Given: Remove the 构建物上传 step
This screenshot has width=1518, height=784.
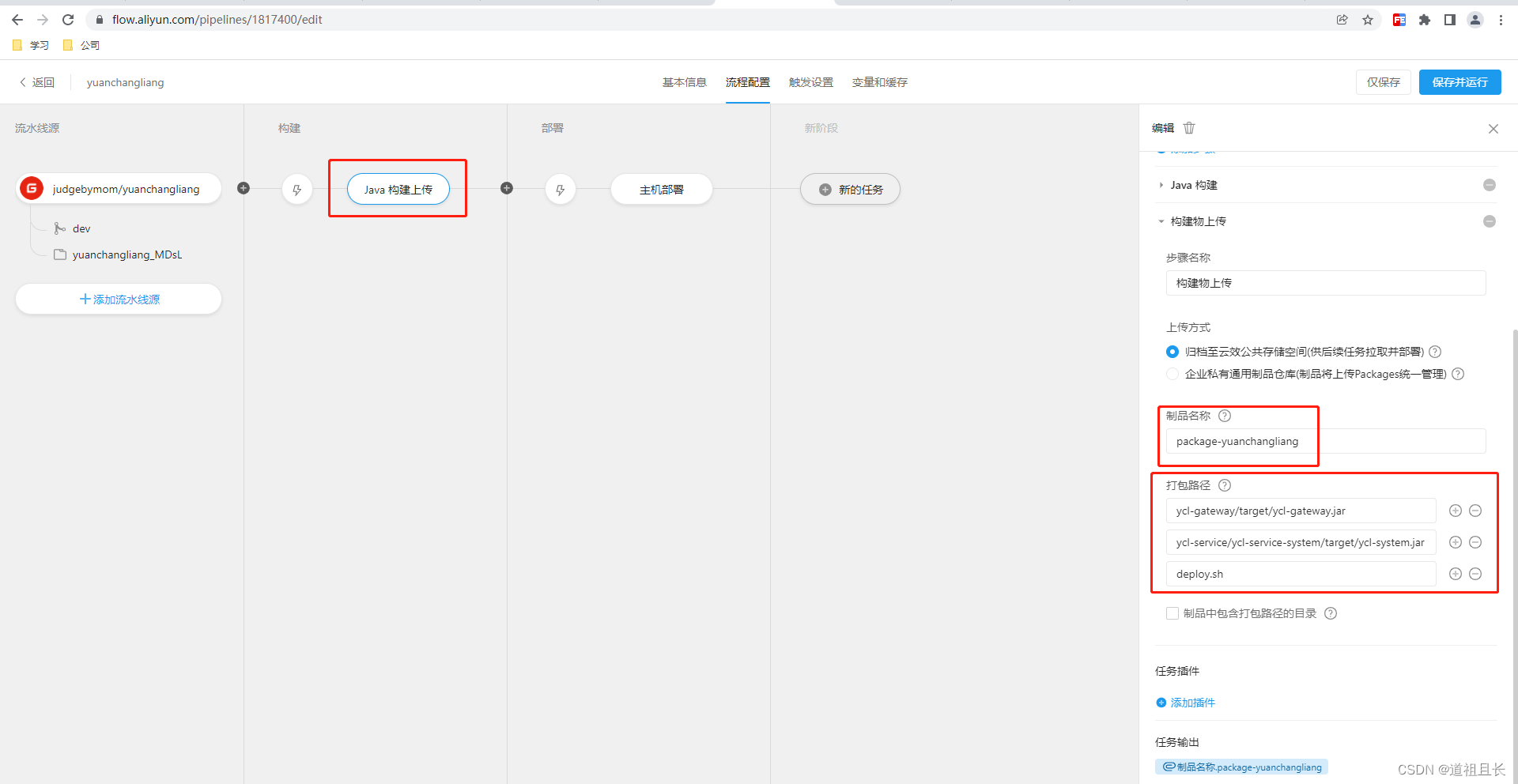Looking at the screenshot, I should 1490,221.
